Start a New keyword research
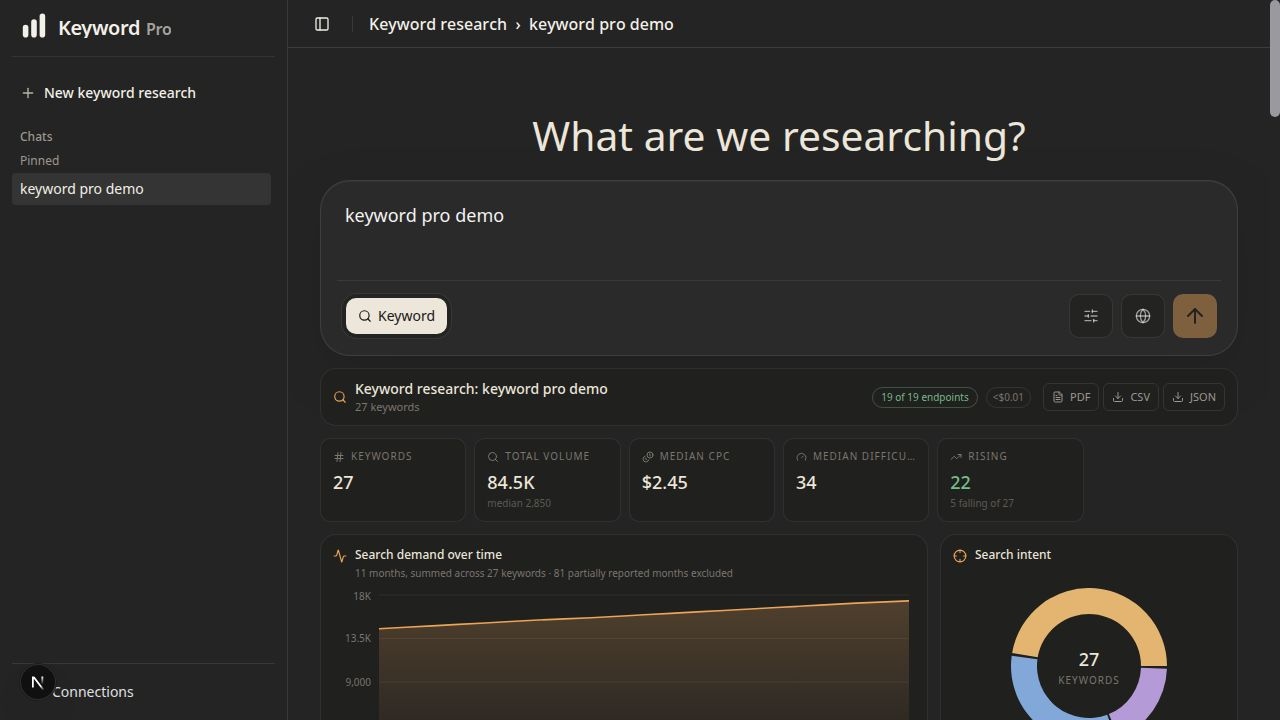Screen dimensions: 1280x720 coord(141,93)
